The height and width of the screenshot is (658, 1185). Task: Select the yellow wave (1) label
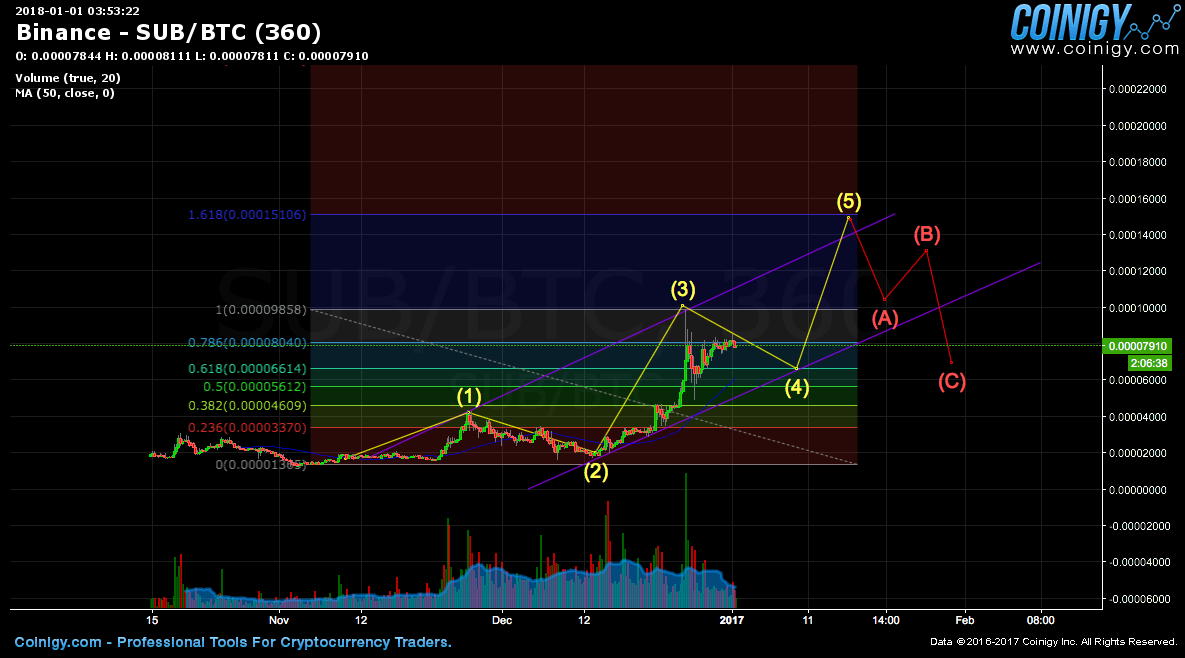469,397
